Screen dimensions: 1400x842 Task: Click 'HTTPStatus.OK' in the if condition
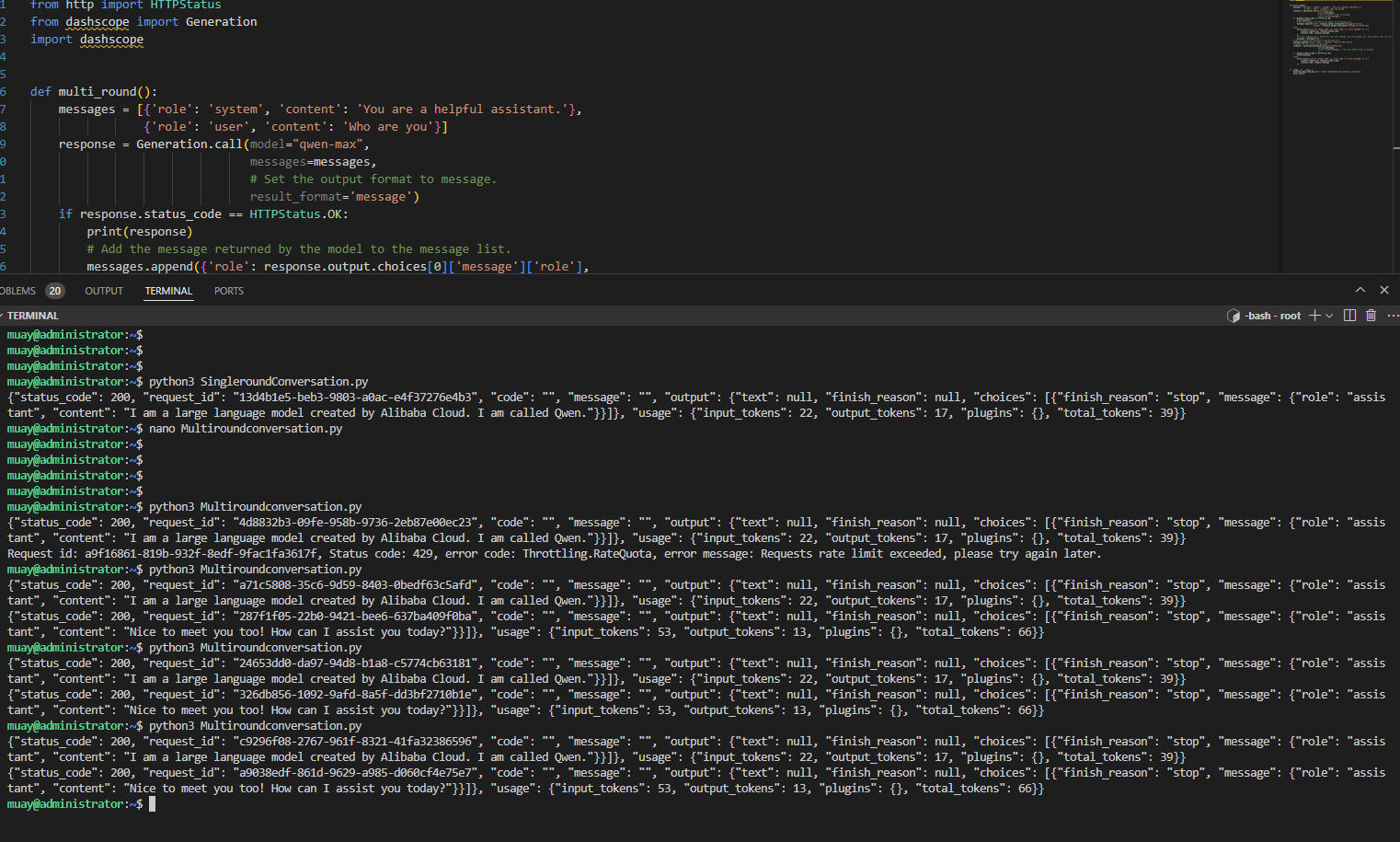click(x=295, y=214)
